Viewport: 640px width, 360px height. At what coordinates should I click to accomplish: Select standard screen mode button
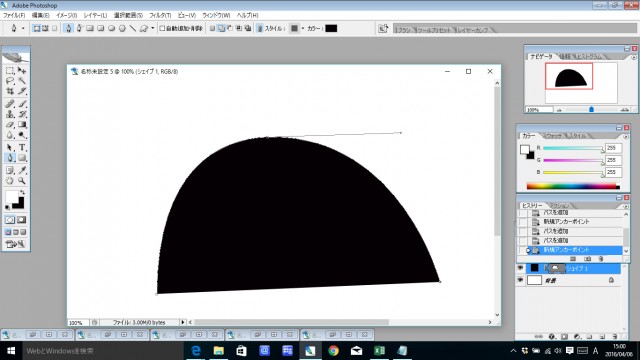pos(8,232)
